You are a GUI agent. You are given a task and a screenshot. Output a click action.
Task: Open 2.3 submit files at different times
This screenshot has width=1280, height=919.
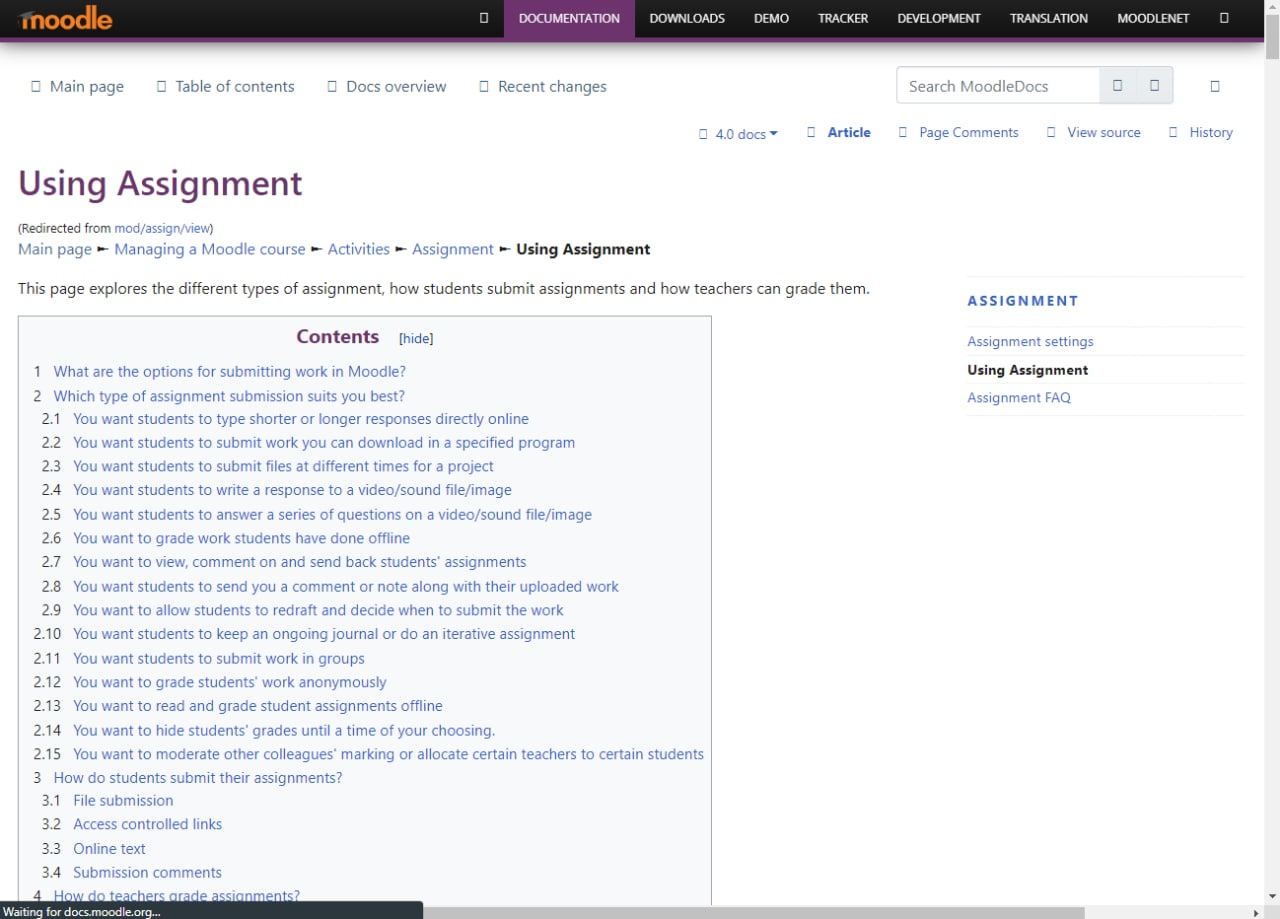click(x=283, y=466)
